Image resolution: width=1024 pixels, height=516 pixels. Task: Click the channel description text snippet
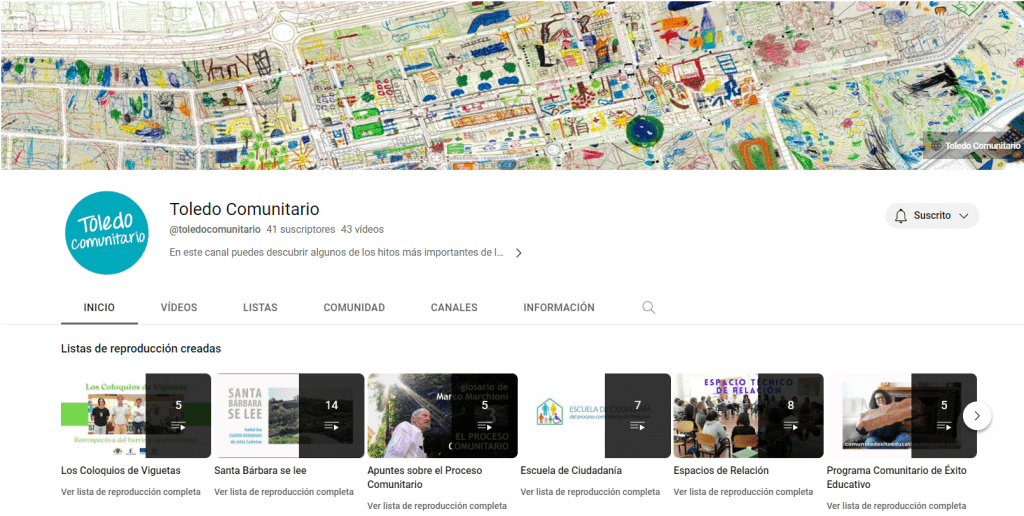click(x=337, y=252)
